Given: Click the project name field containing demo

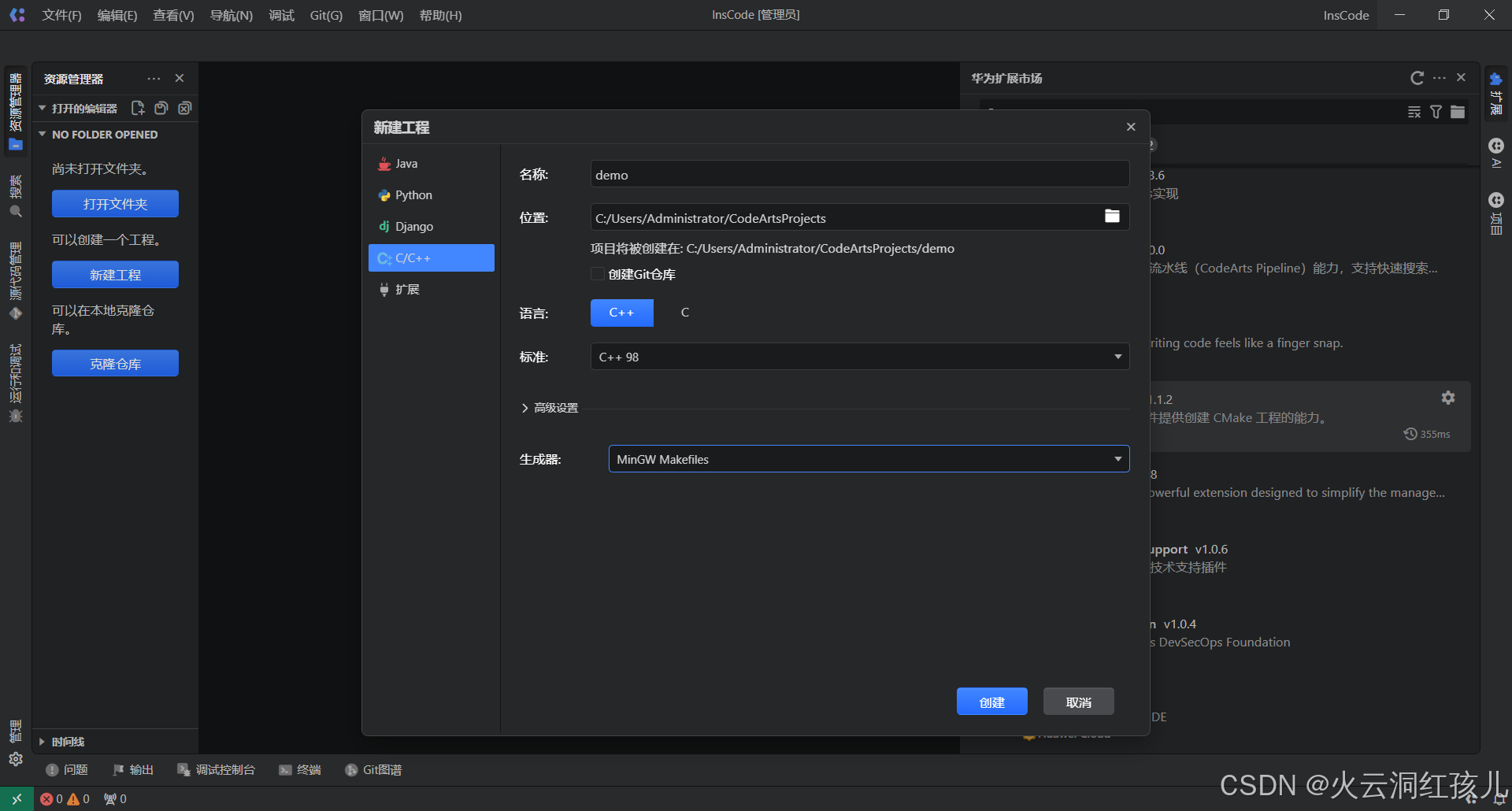Looking at the screenshot, I should coord(860,174).
